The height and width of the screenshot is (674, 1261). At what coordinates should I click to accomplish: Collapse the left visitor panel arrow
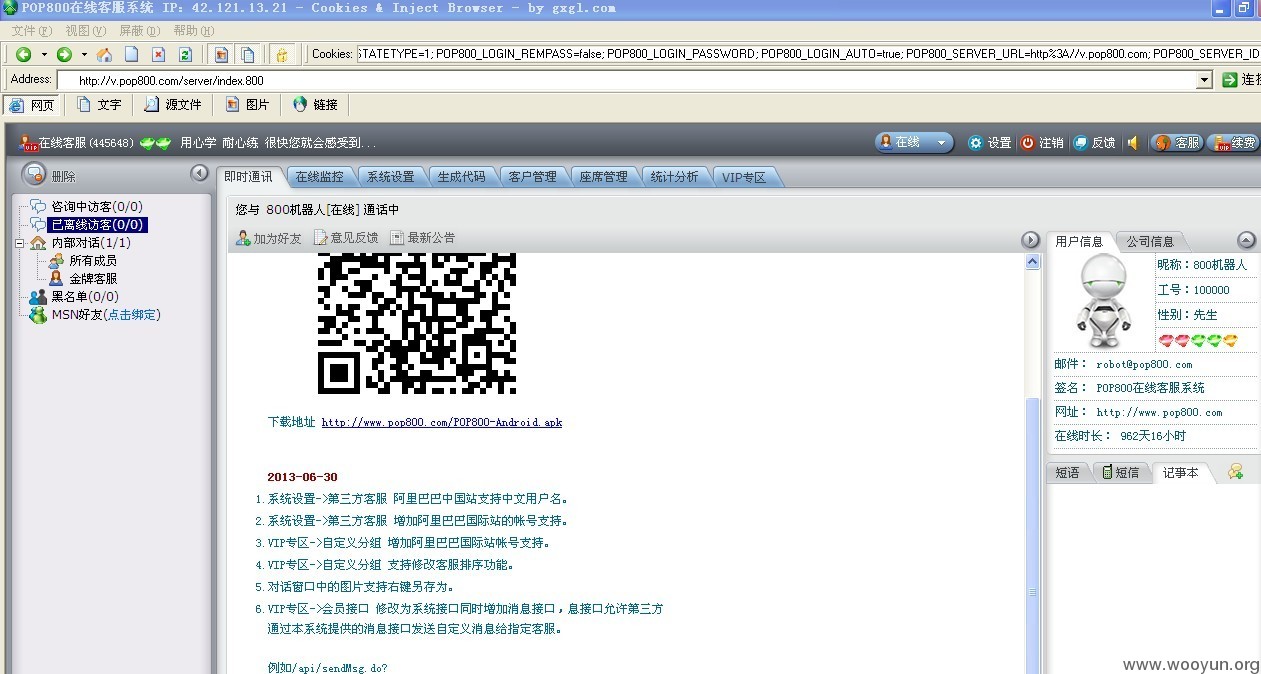pos(199,173)
